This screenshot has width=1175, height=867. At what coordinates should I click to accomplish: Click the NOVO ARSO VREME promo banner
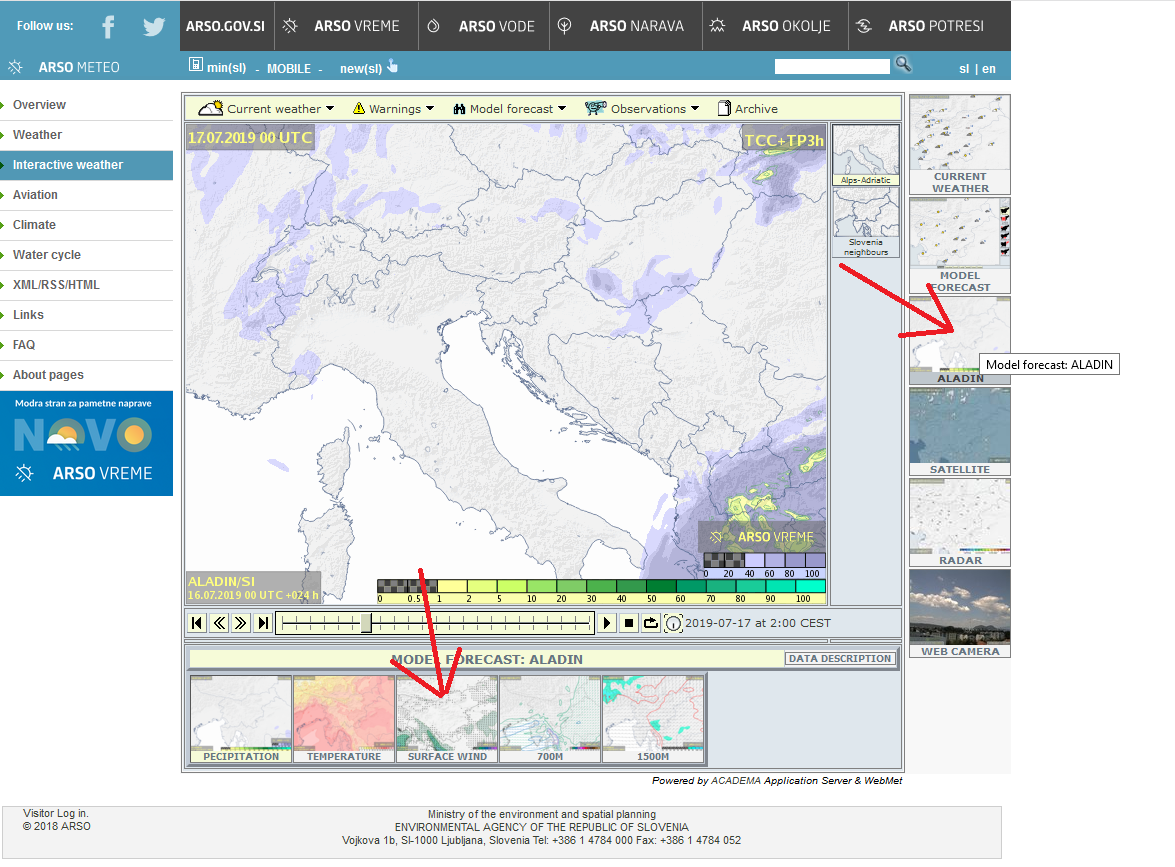87,444
